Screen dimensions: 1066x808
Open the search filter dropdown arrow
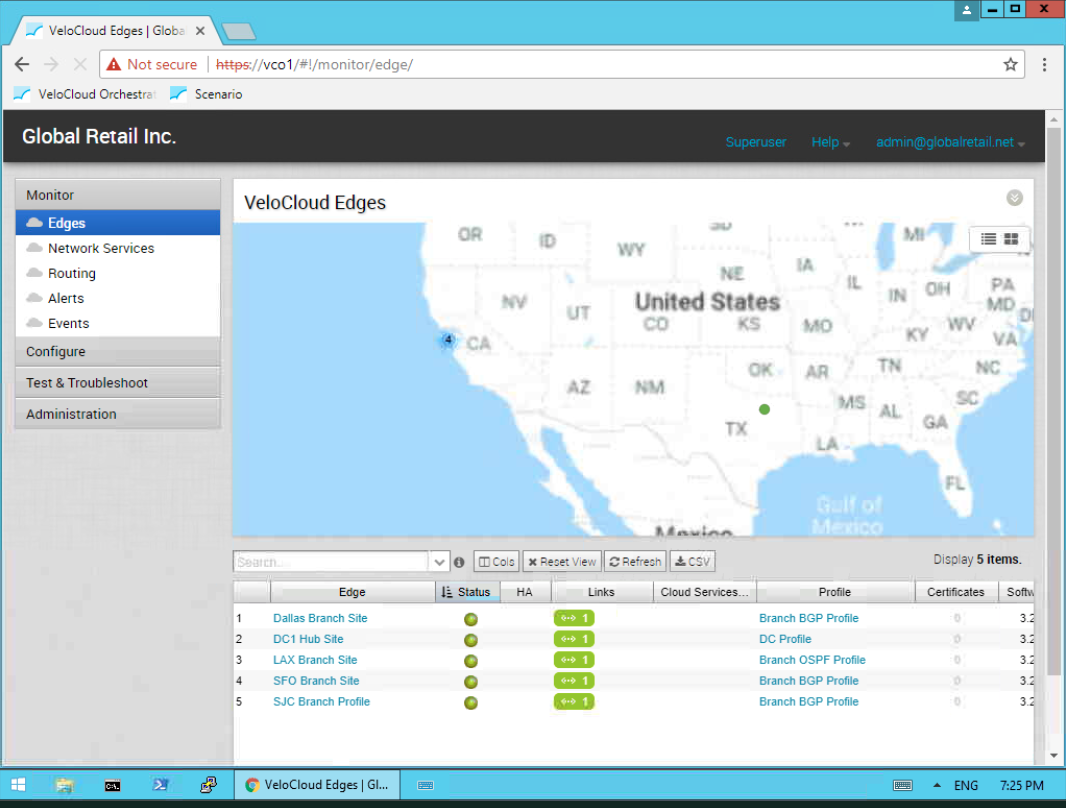pos(439,562)
